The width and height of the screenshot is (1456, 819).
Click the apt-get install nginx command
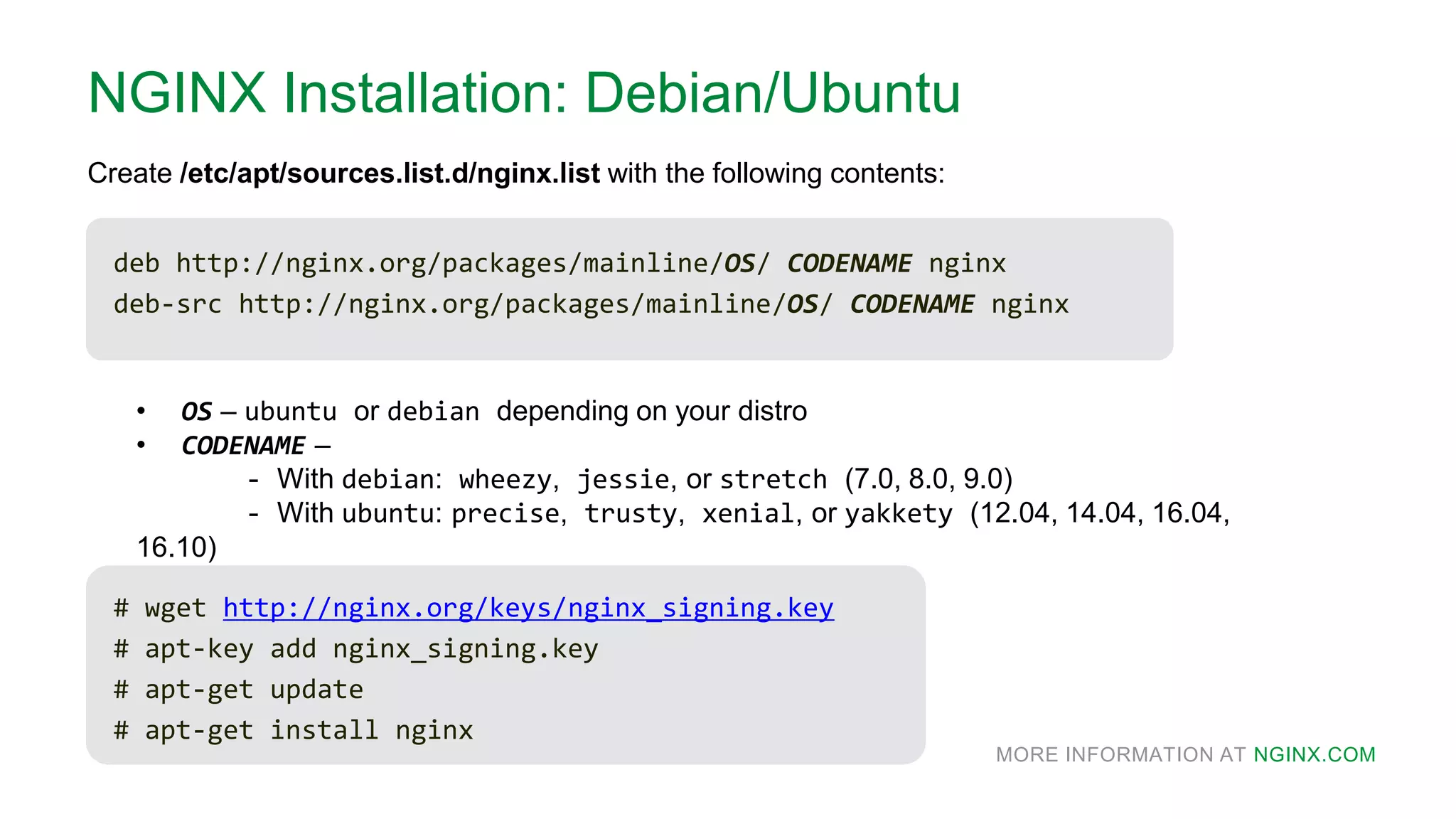[x=309, y=730]
